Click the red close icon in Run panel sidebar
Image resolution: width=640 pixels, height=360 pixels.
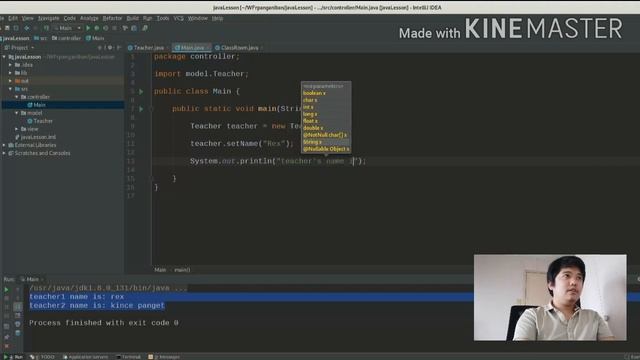pos(6,346)
